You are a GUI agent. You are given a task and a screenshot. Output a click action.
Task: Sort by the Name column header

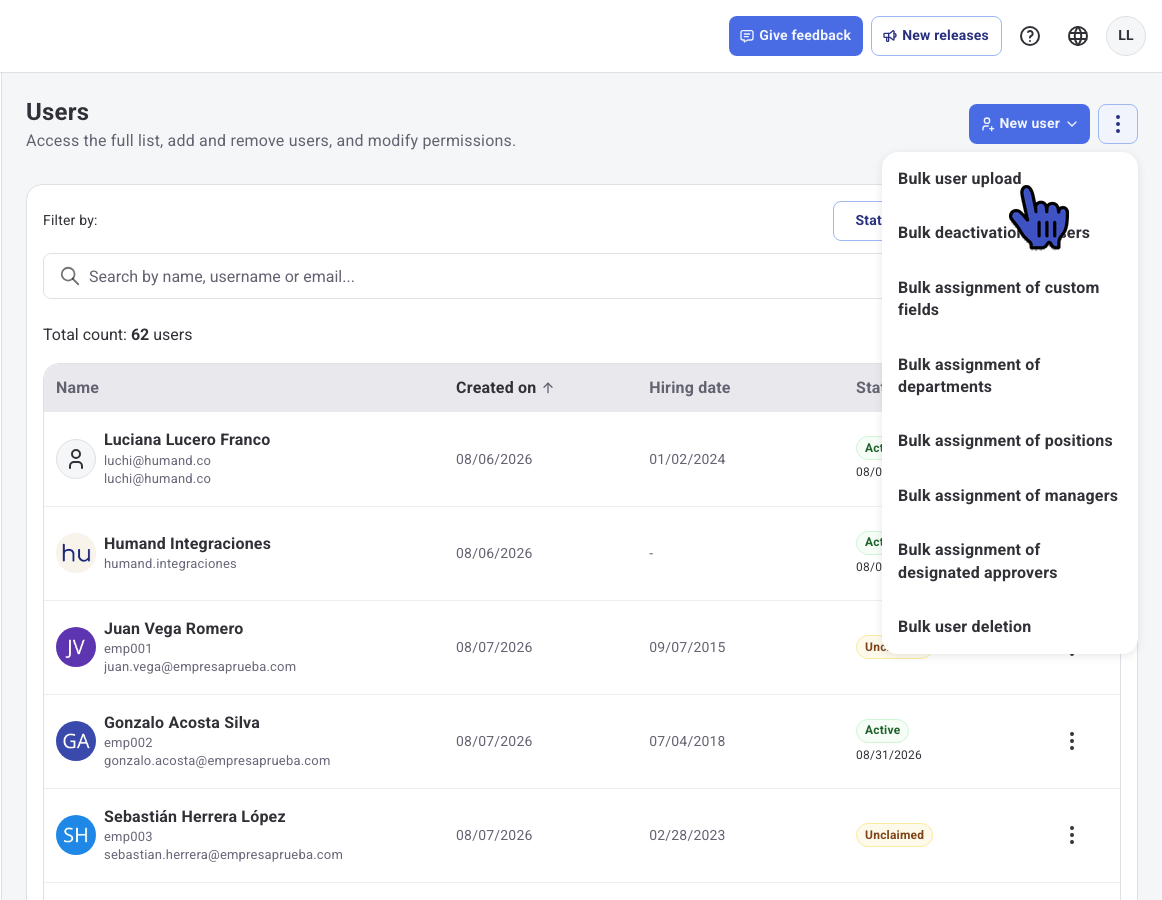pyautogui.click(x=77, y=388)
